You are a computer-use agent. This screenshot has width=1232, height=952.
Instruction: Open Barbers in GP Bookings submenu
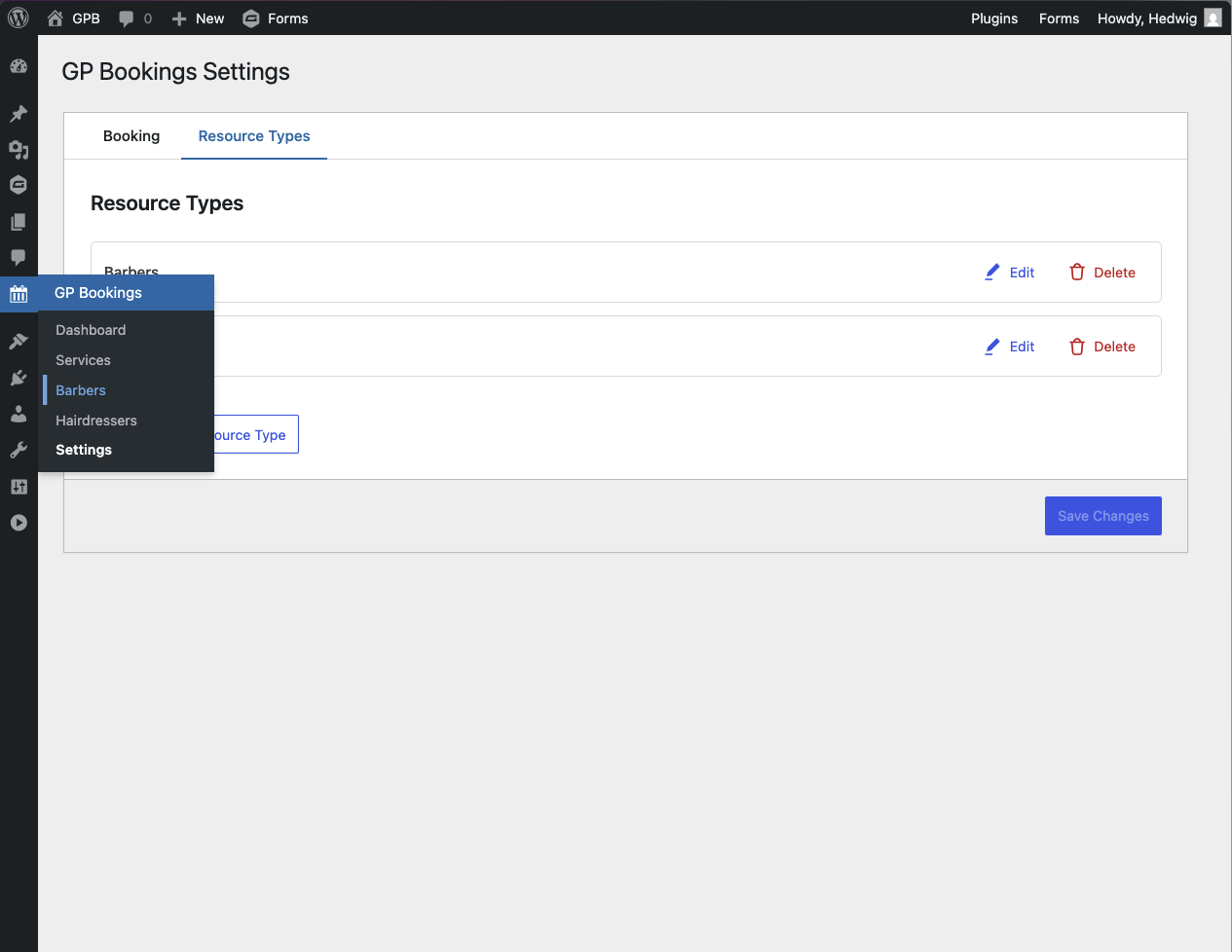81,390
